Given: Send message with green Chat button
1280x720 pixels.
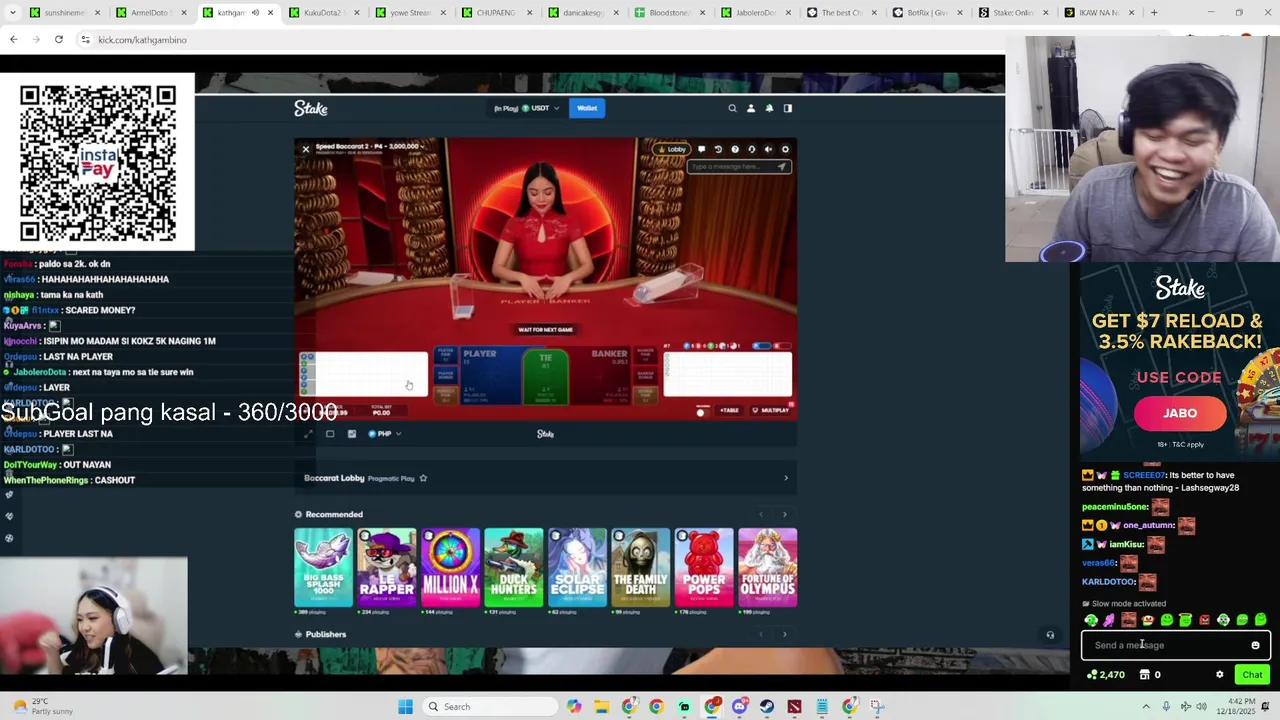Looking at the screenshot, I should (1252, 675).
